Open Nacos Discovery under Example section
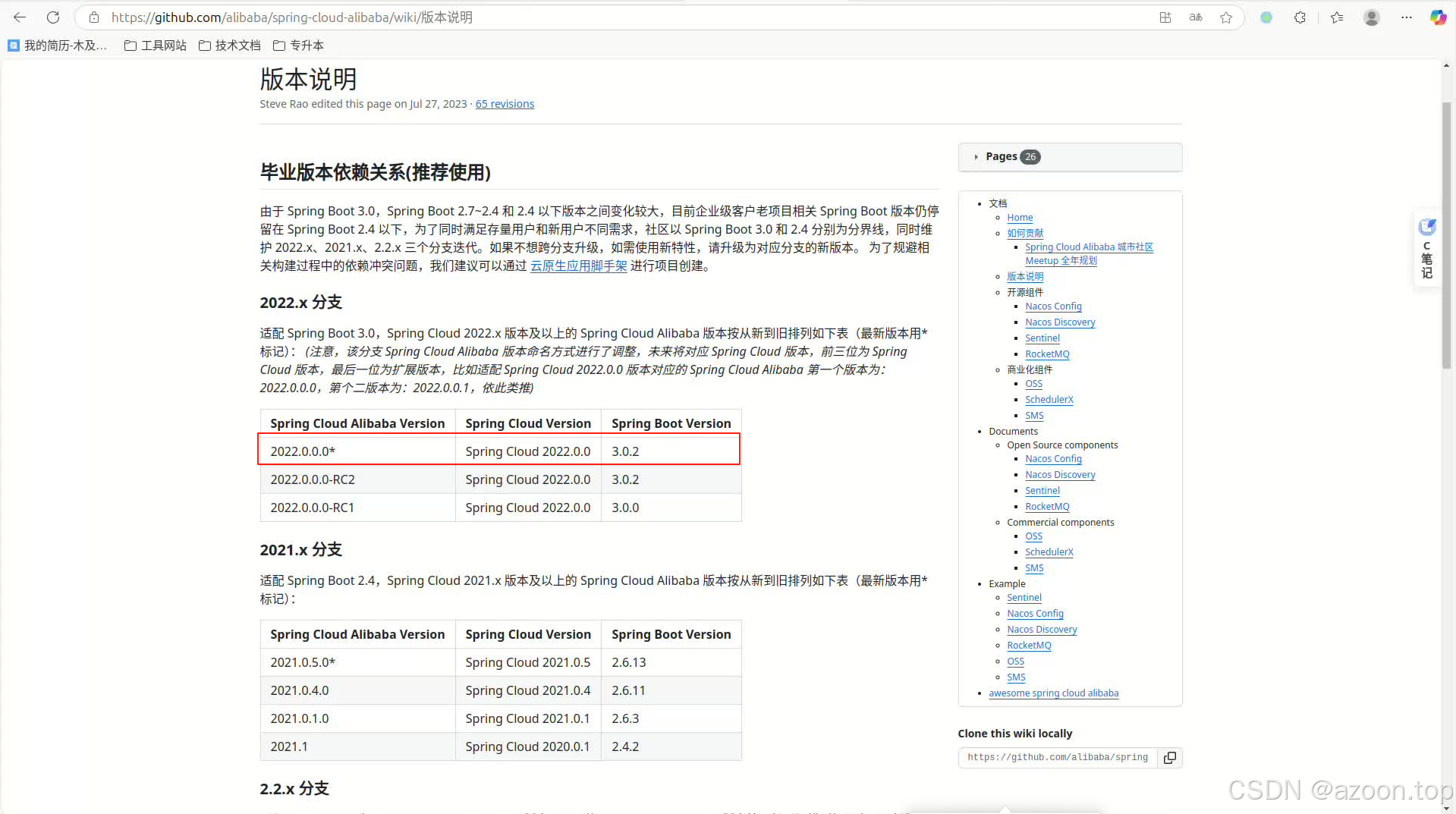The width and height of the screenshot is (1456, 814). 1042,630
